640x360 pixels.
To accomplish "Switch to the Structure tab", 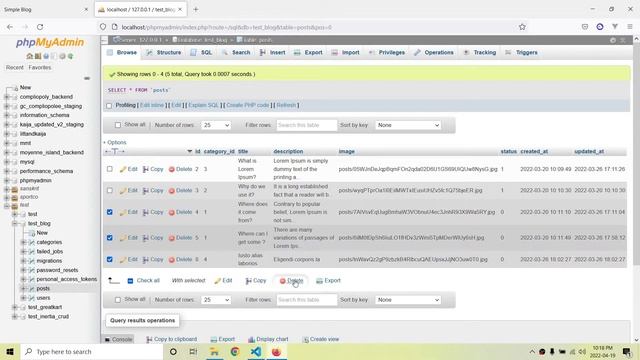I will point(164,53).
